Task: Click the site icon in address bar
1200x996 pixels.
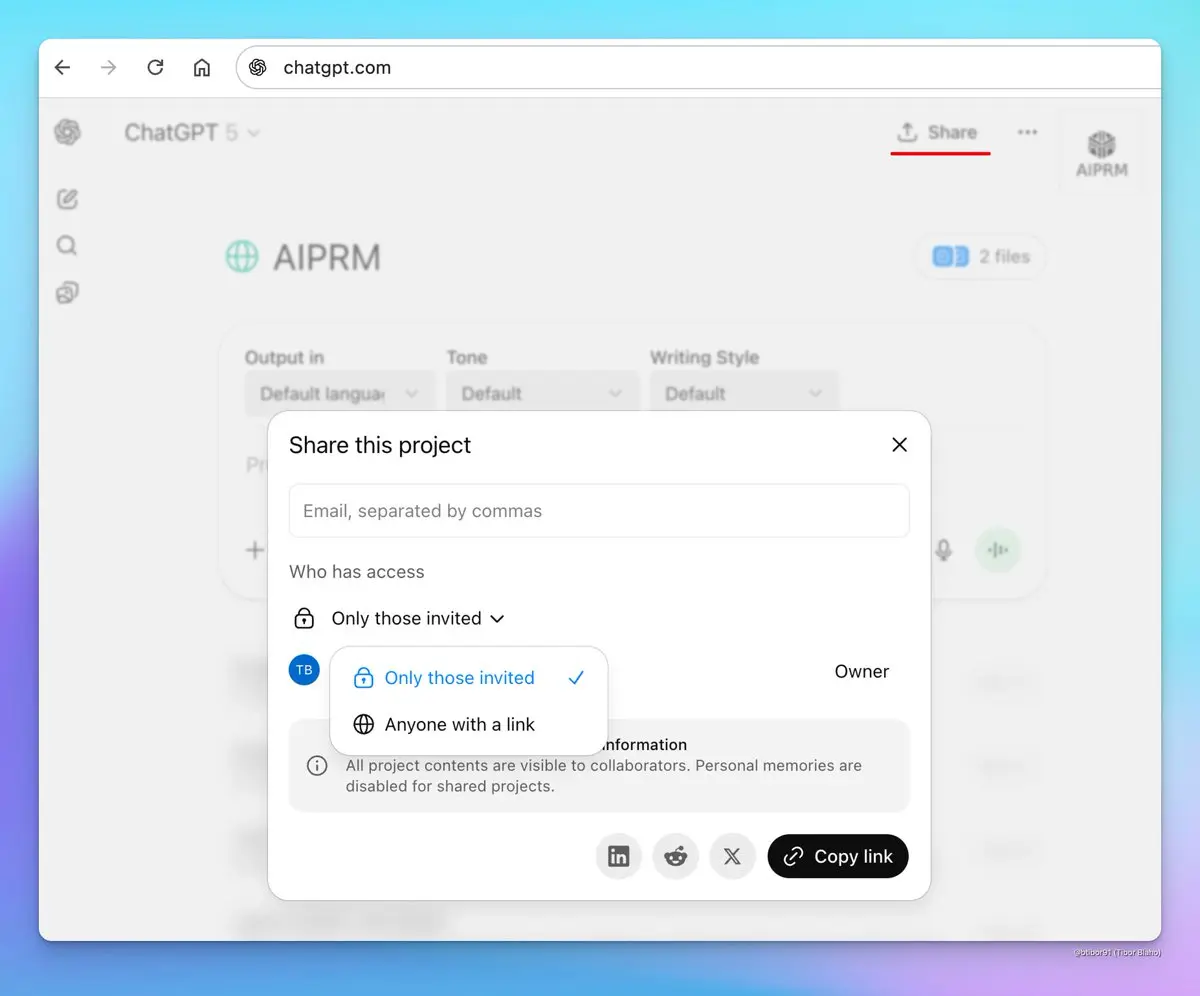Action: coord(258,68)
